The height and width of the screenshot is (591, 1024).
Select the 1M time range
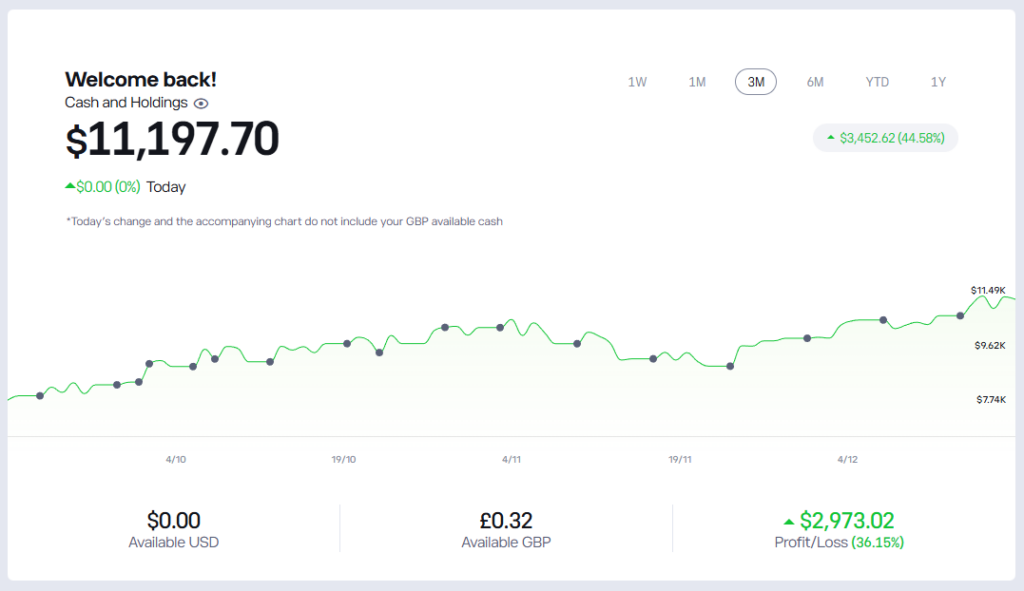pos(697,82)
